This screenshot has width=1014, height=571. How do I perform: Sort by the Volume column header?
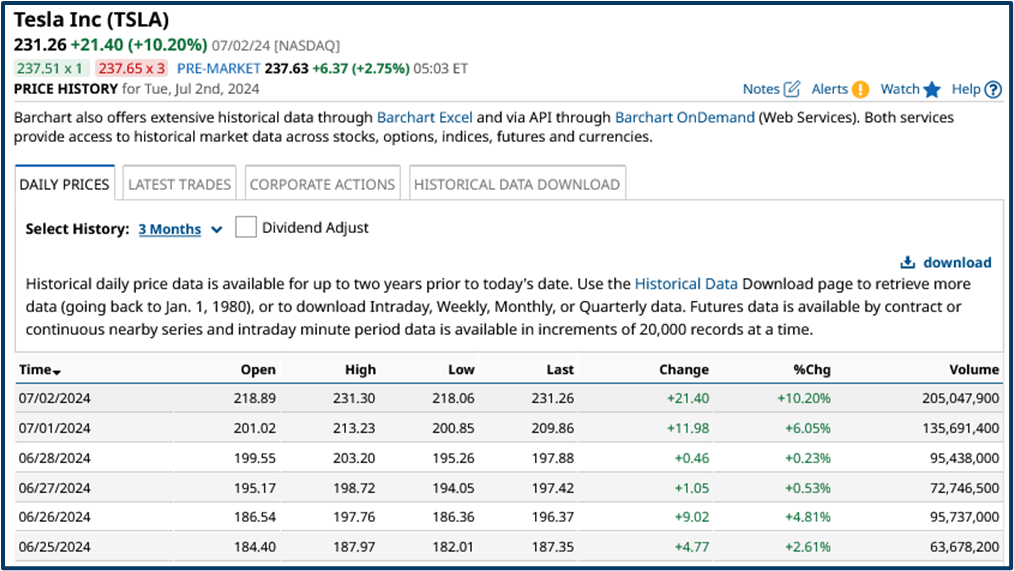click(974, 369)
